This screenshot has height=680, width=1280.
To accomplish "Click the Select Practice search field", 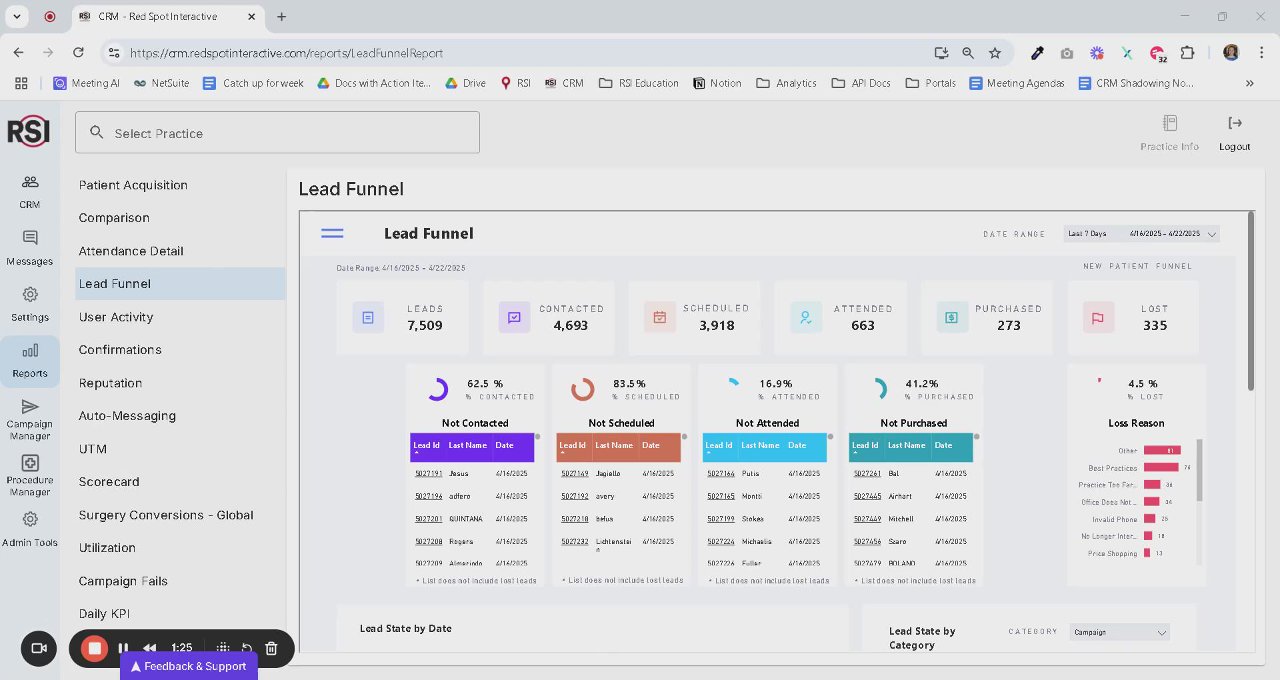I will click(x=277, y=132).
